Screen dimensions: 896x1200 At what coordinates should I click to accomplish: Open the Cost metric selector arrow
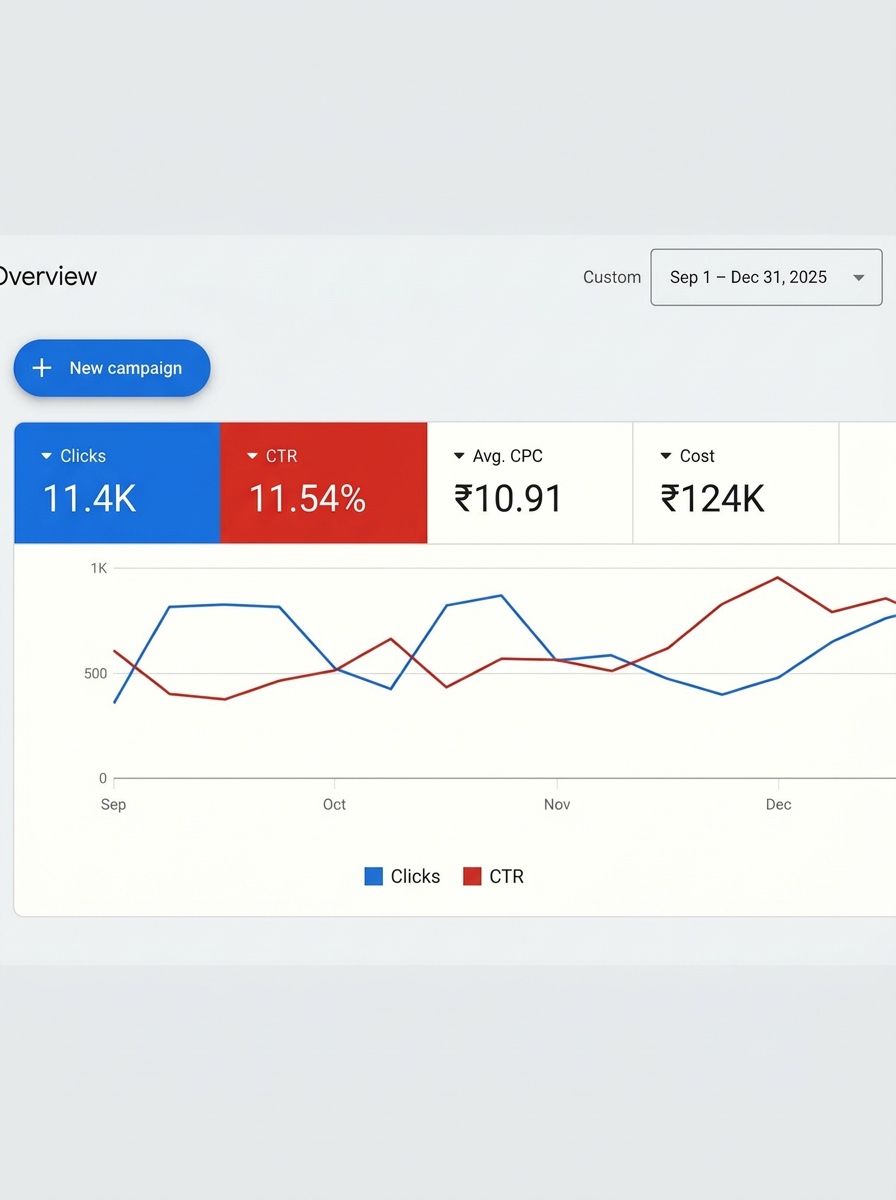pos(666,456)
